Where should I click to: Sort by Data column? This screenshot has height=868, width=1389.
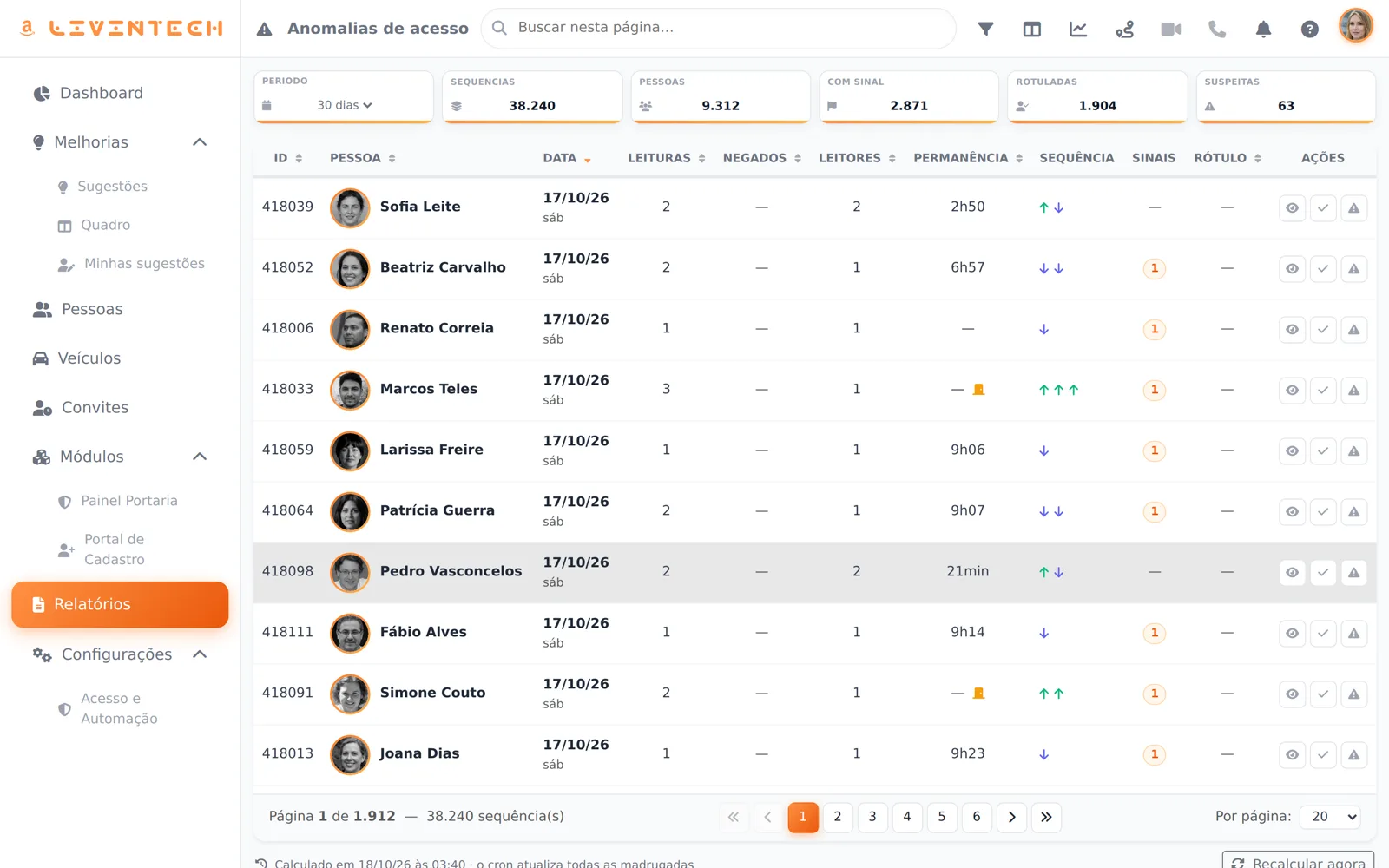(x=567, y=158)
